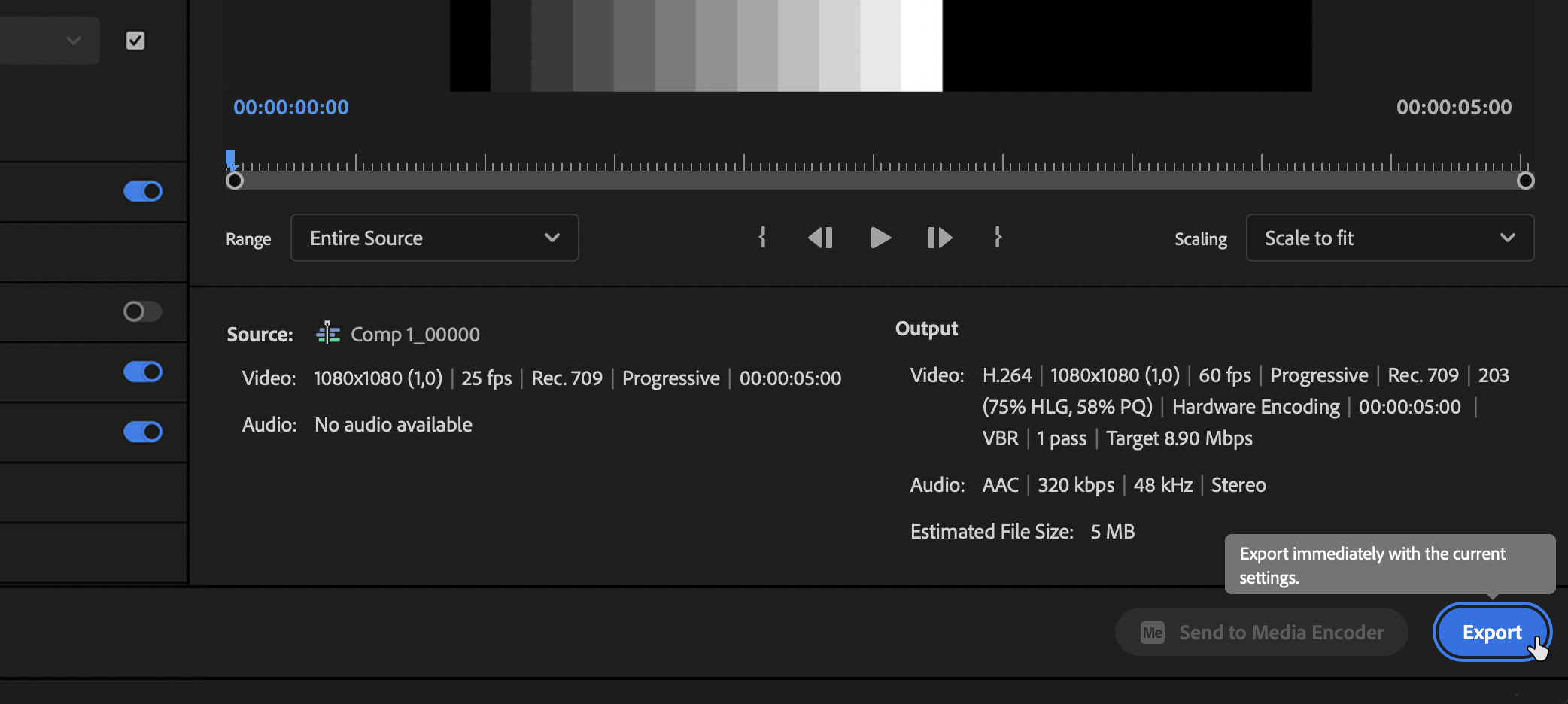1568x704 pixels.
Task: Click the AAC audio codec text
Action: point(1001,485)
